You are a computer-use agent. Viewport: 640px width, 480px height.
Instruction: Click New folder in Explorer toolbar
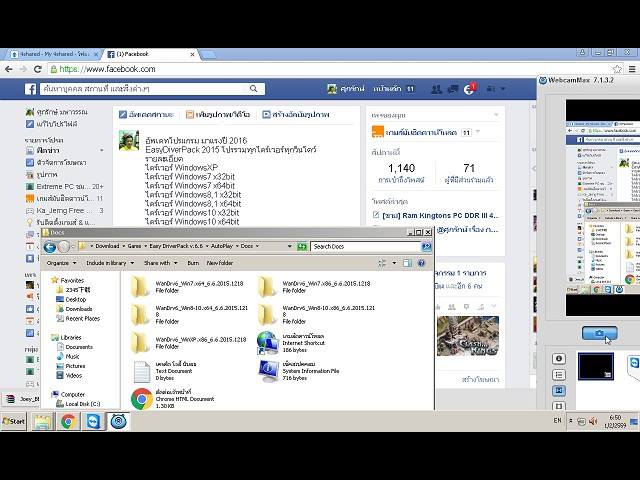(x=220, y=263)
